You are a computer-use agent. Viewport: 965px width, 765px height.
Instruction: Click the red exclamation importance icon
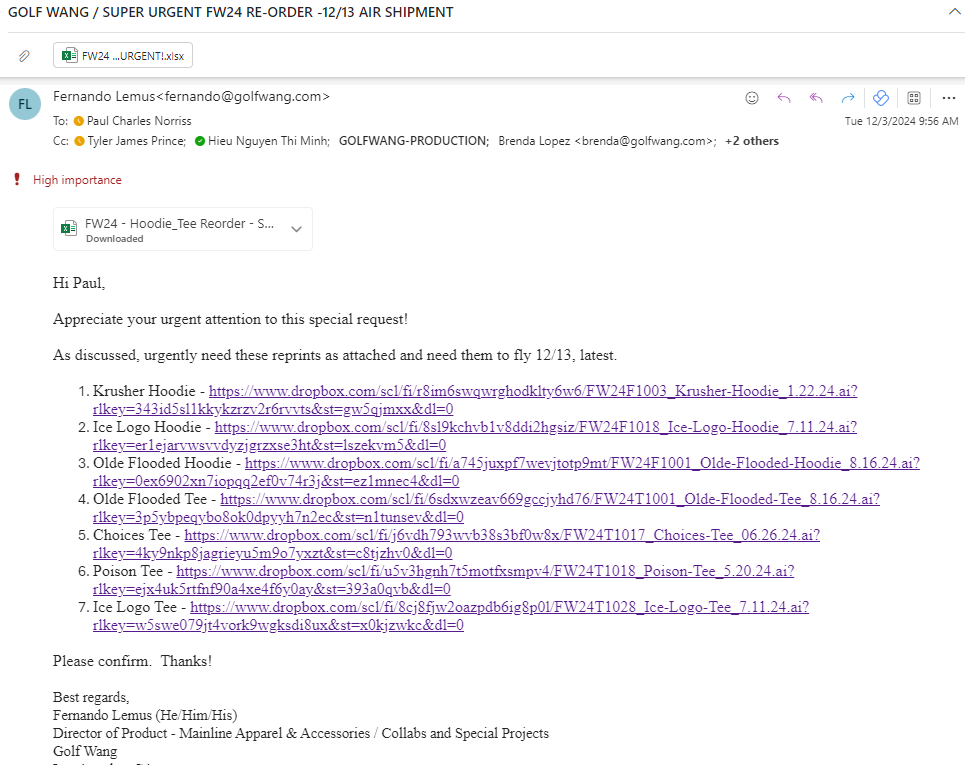(17, 179)
